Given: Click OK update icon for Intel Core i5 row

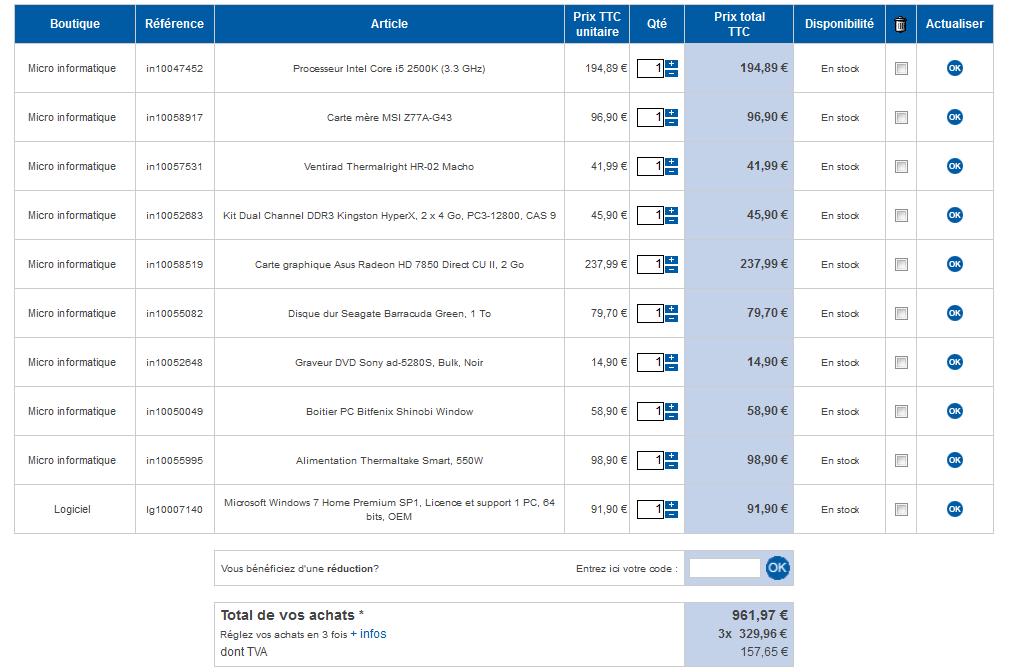Looking at the screenshot, I should coord(954,68).
